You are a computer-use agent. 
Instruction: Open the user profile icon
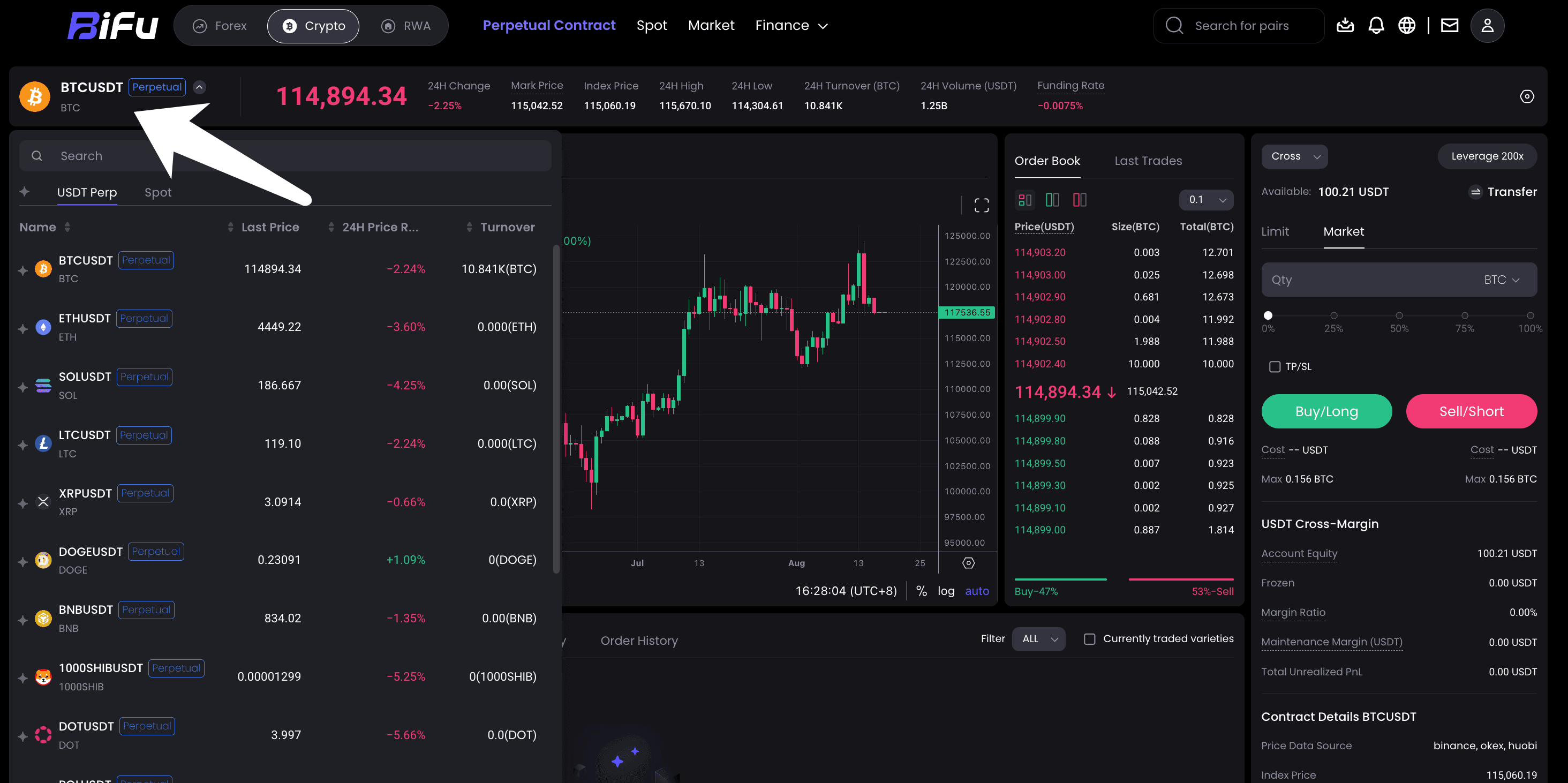coord(1487,26)
